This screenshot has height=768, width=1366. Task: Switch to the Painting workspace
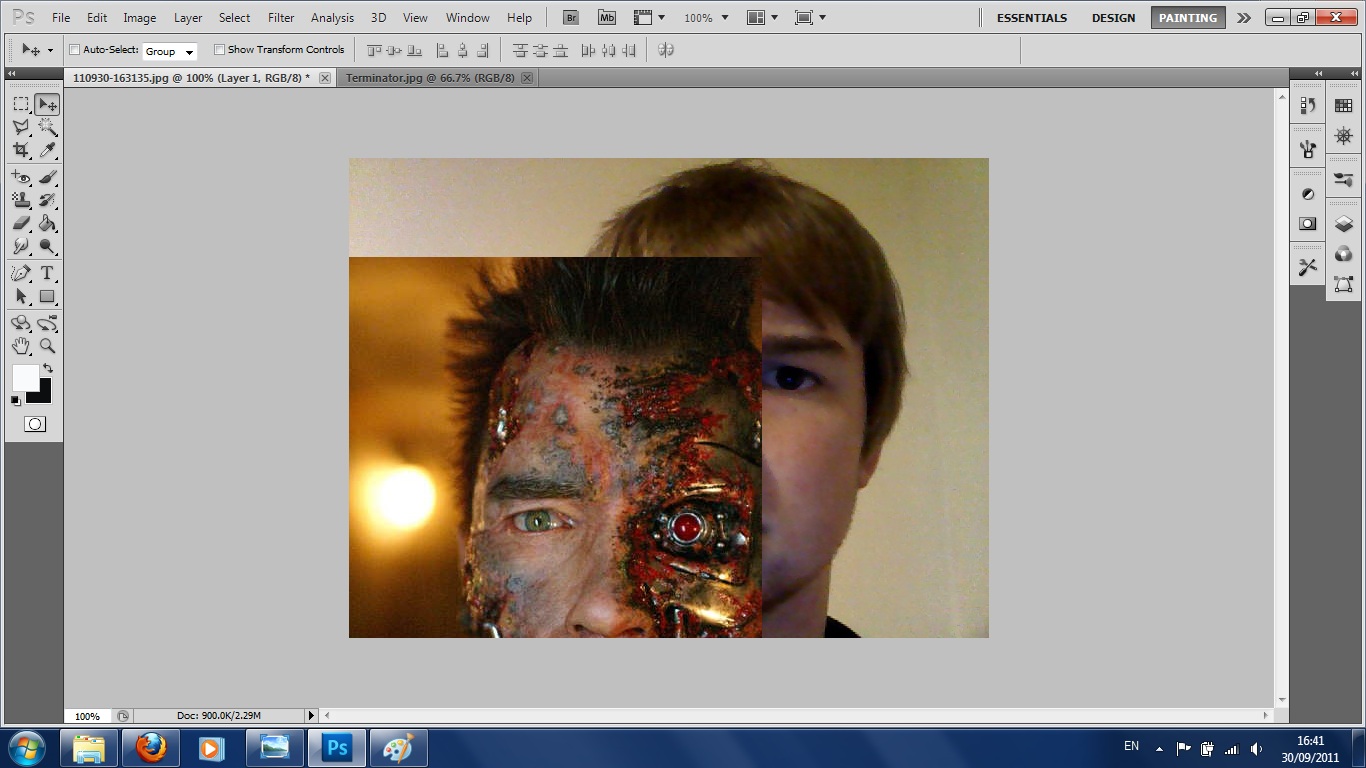tap(1188, 18)
